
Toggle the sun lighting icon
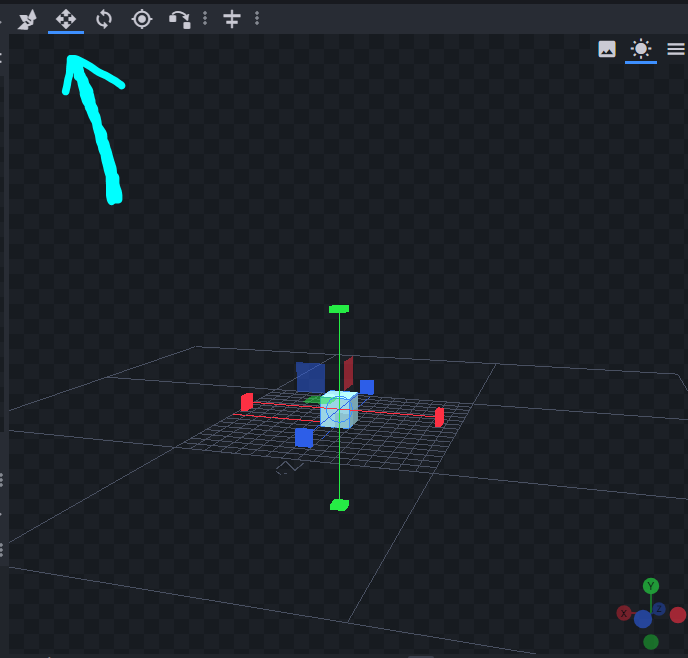point(641,49)
